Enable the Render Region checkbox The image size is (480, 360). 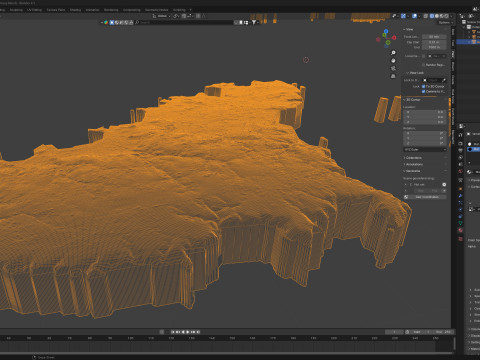[424, 65]
